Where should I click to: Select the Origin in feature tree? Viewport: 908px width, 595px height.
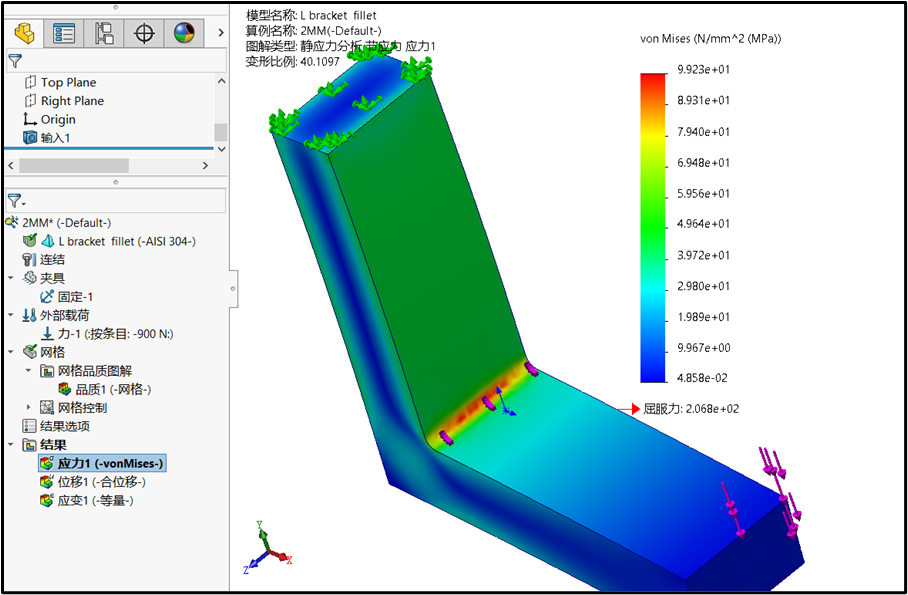(x=58, y=119)
